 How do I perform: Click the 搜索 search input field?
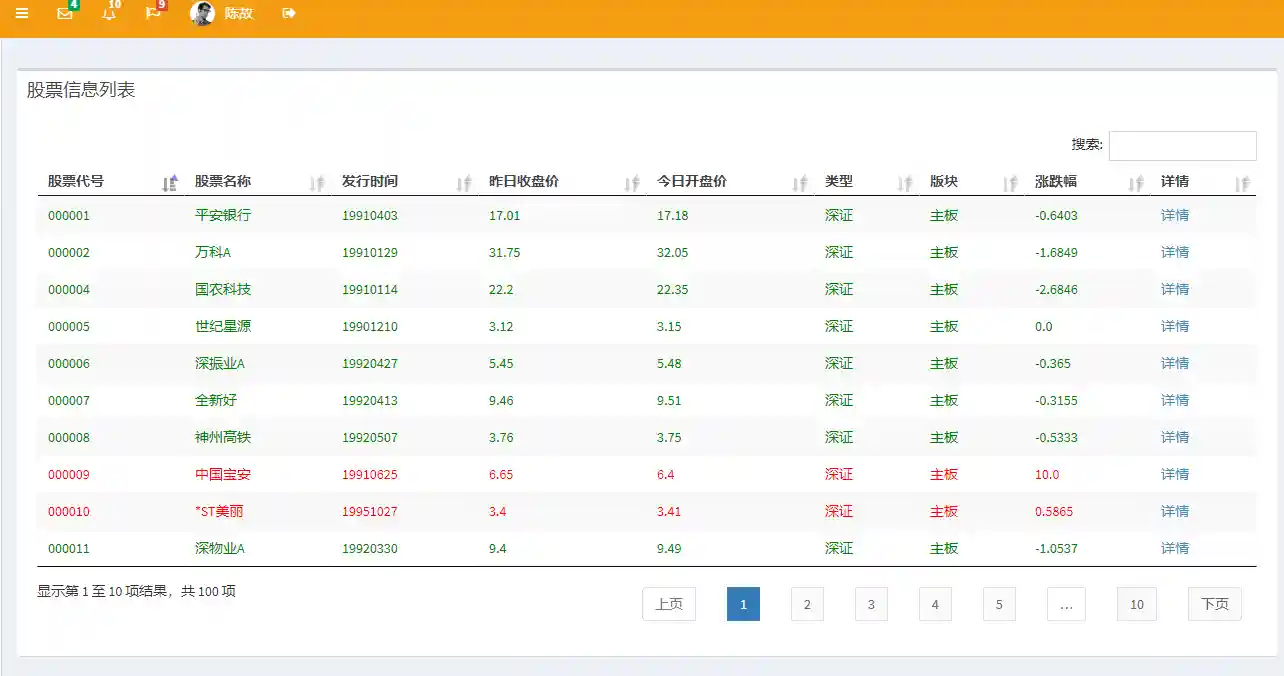tap(1183, 145)
